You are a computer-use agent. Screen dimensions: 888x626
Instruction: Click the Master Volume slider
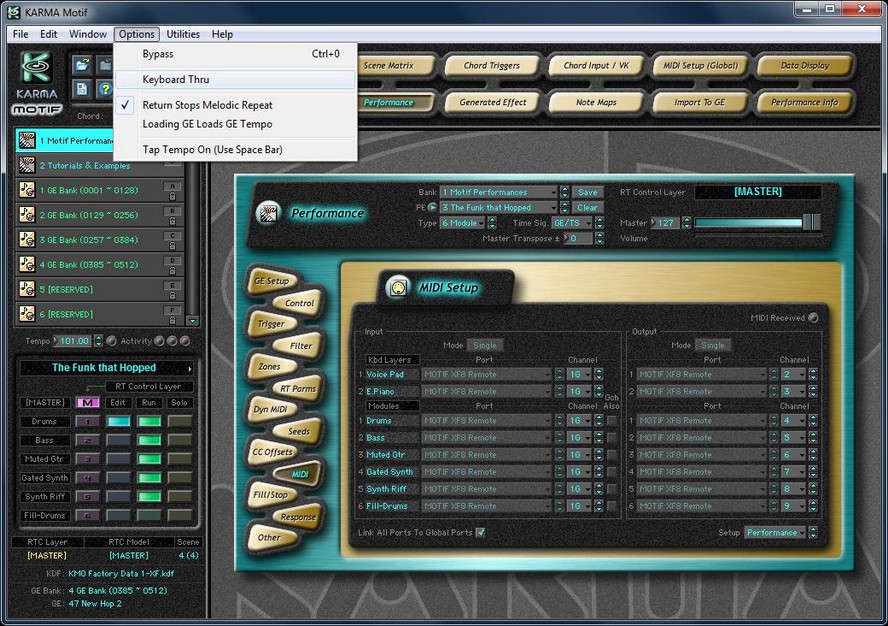[x=757, y=222]
